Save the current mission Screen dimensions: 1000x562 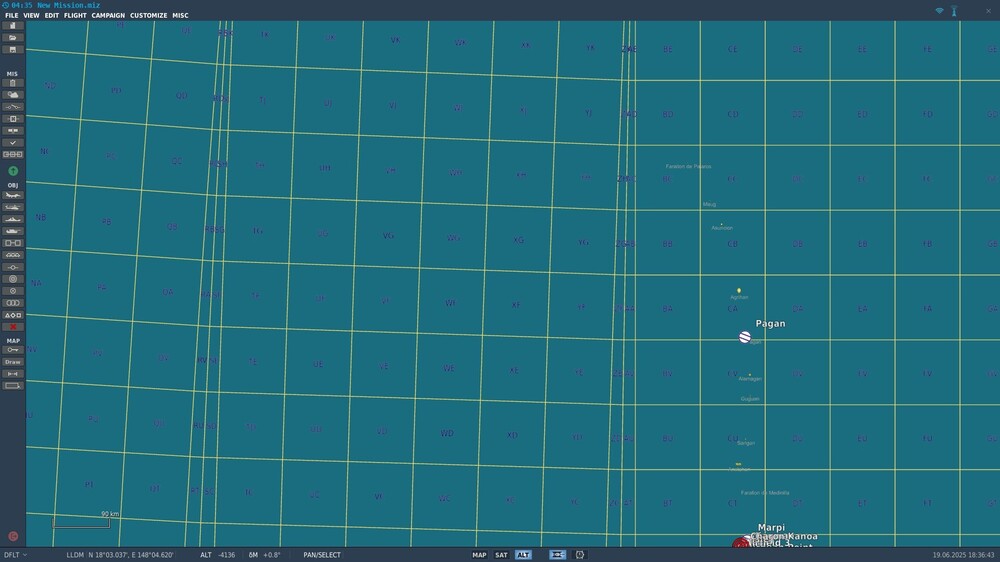13,50
